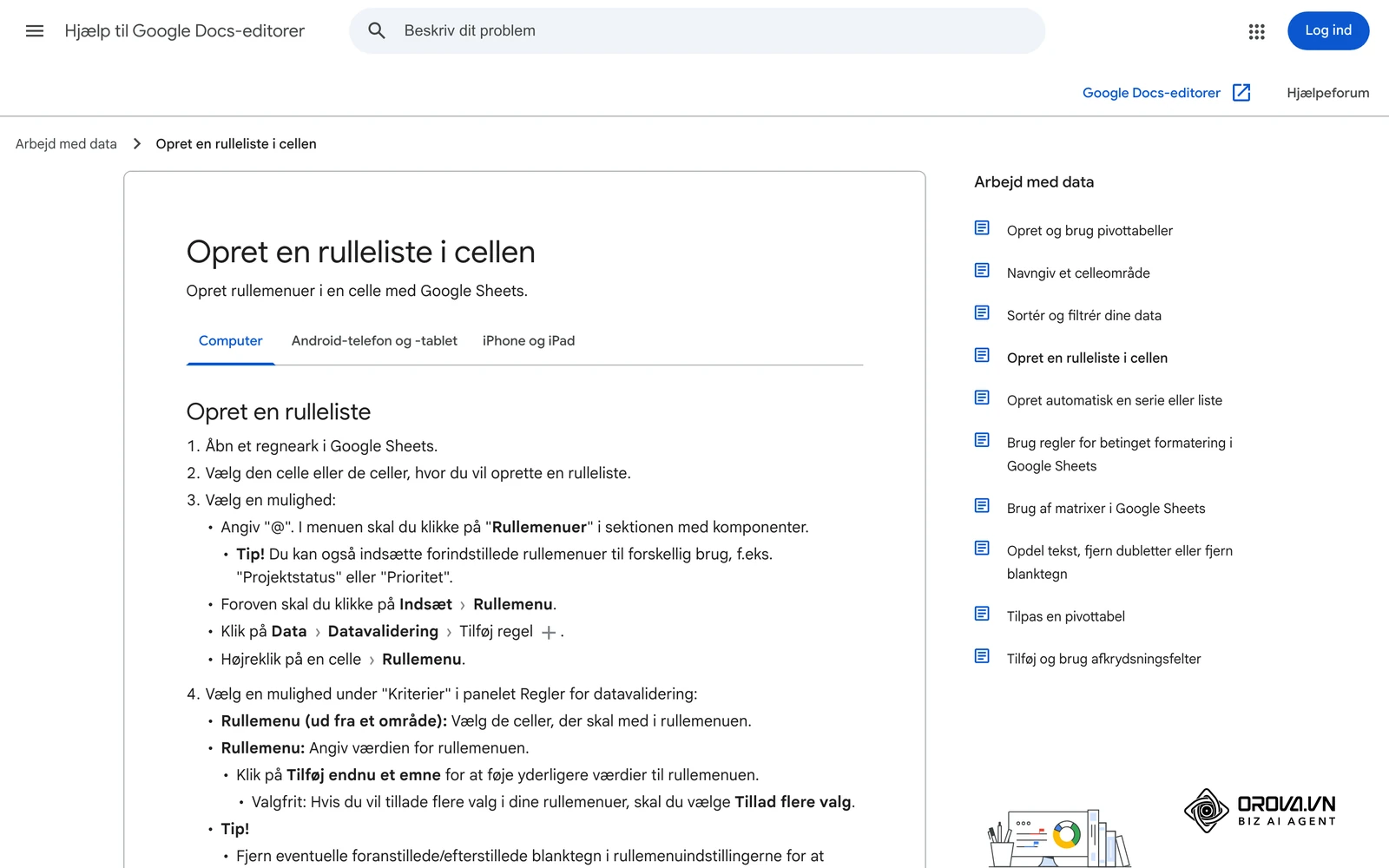This screenshot has height=868, width=1389.
Task: Click the Opret en rulleliste section heading
Action: coord(279,412)
